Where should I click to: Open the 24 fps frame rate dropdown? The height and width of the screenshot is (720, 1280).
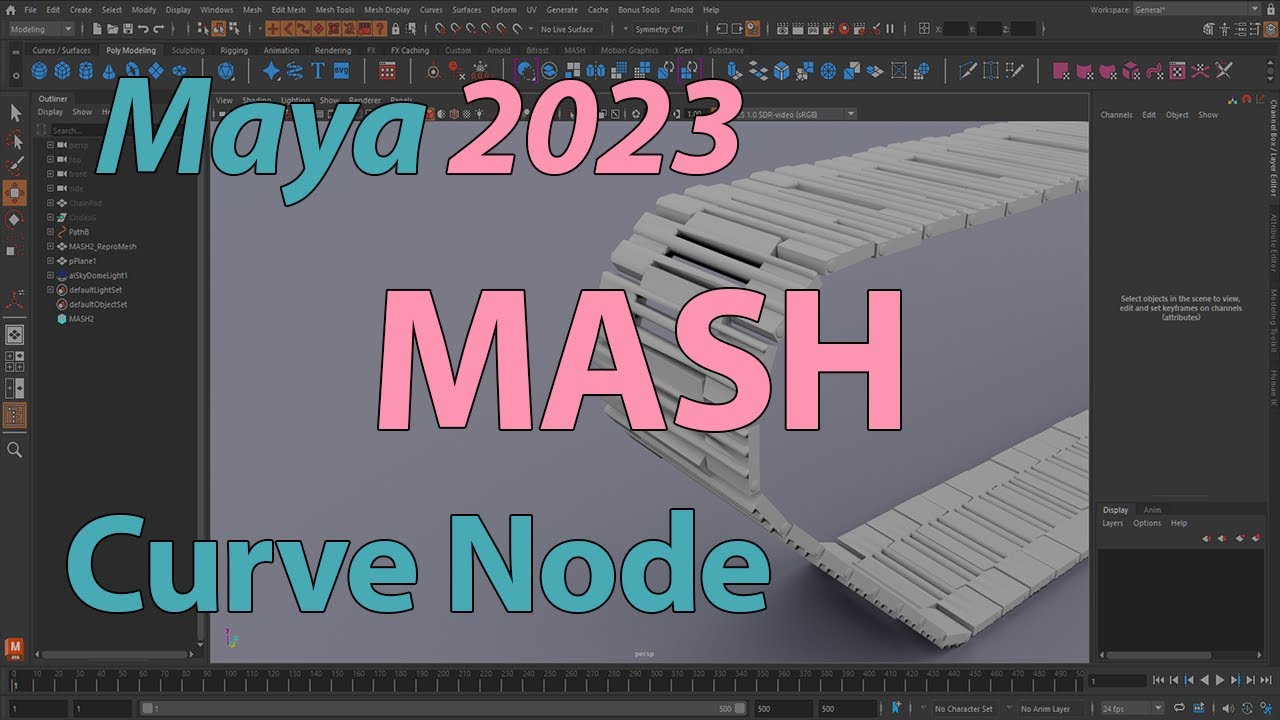1131,709
